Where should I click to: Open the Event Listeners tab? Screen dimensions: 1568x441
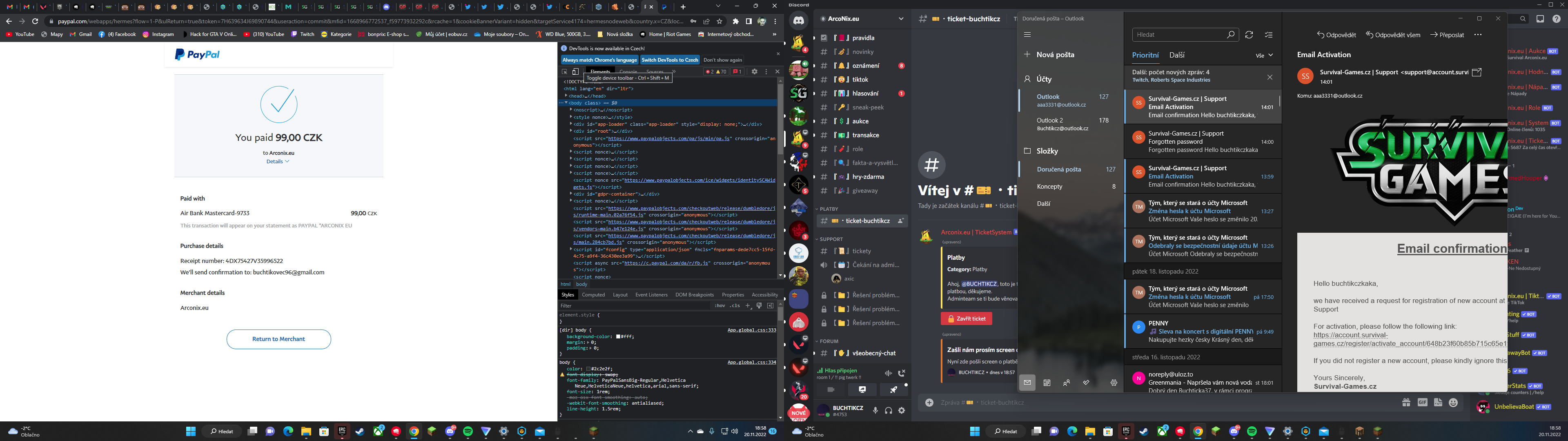tap(651, 295)
